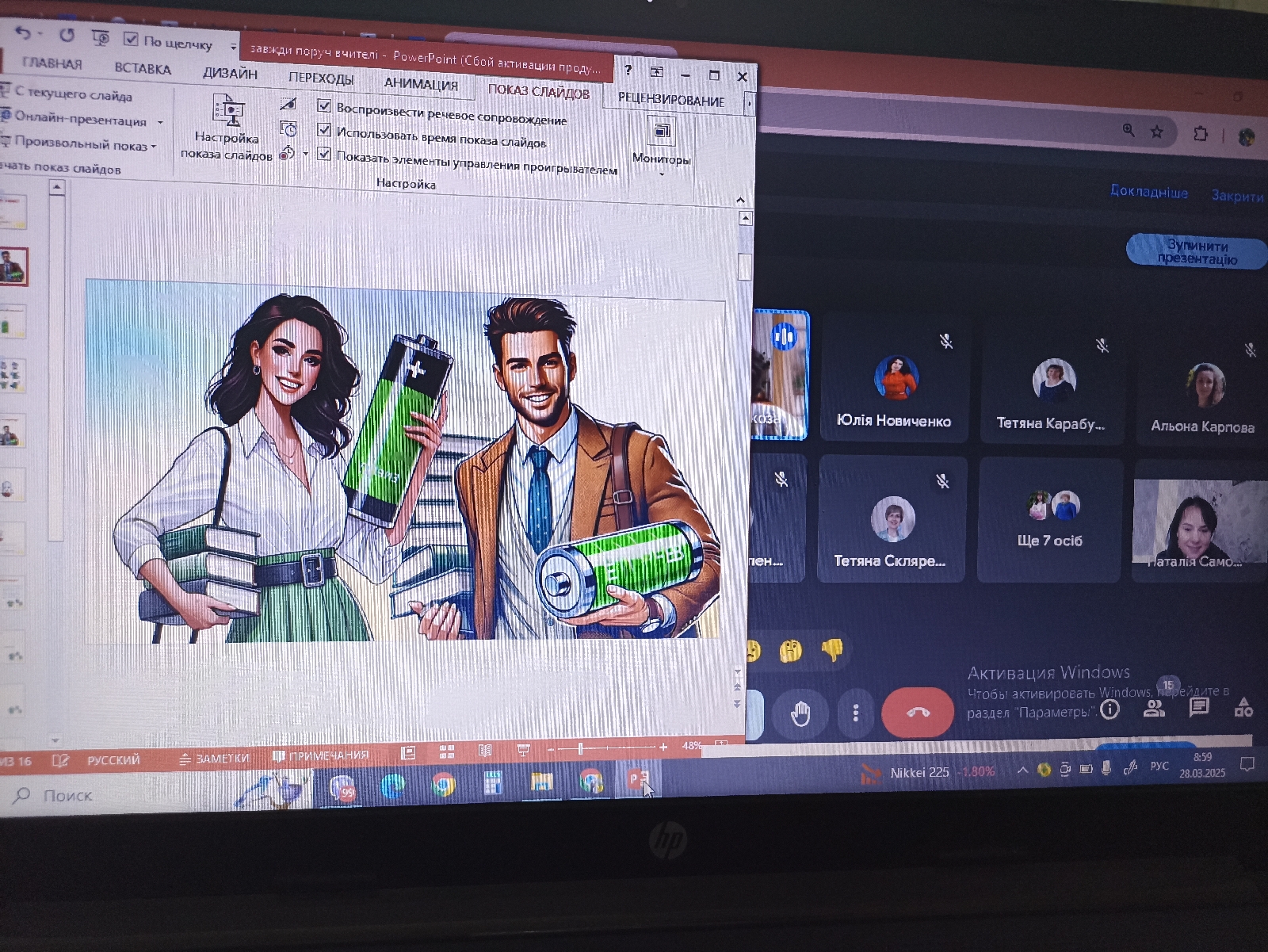Open Meet chat panel icon

point(1199,707)
